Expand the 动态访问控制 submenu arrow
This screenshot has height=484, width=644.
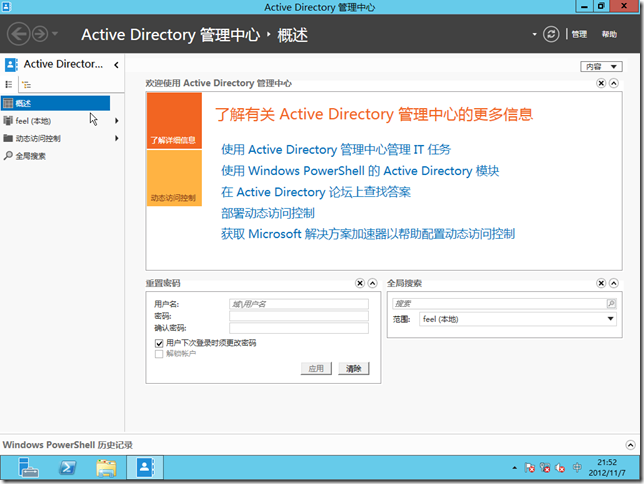pyautogui.click(x=117, y=138)
